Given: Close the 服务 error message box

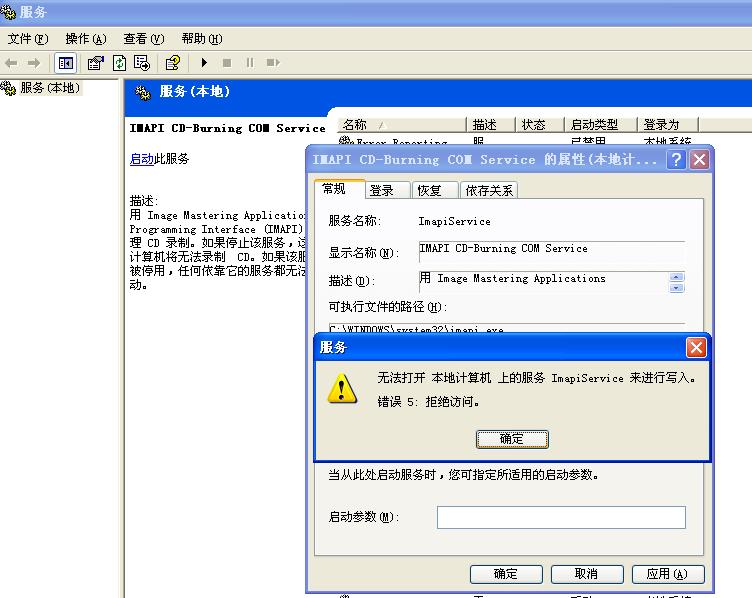Looking at the screenshot, I should [696, 348].
